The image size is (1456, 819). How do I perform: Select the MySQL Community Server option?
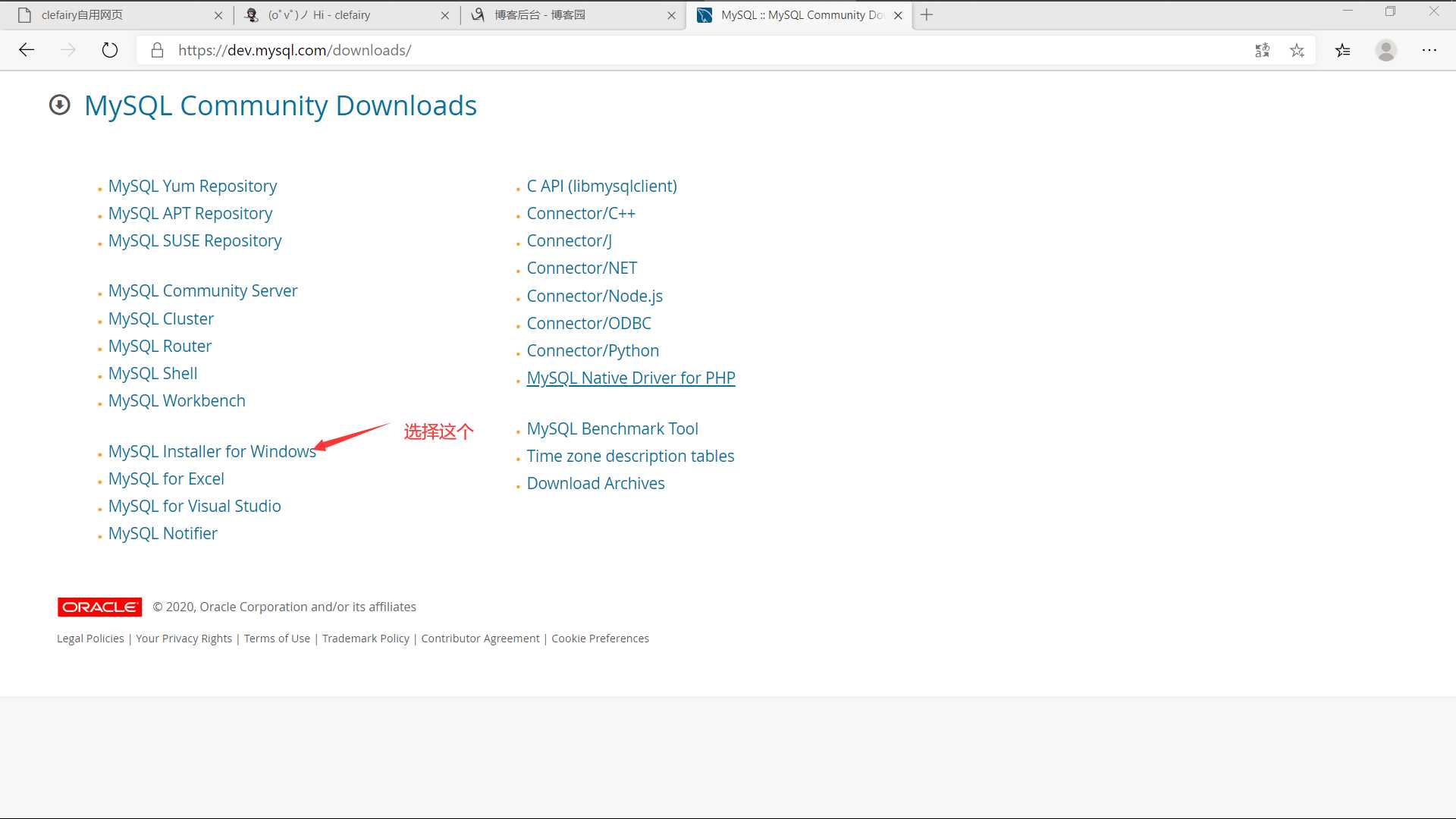(x=203, y=290)
